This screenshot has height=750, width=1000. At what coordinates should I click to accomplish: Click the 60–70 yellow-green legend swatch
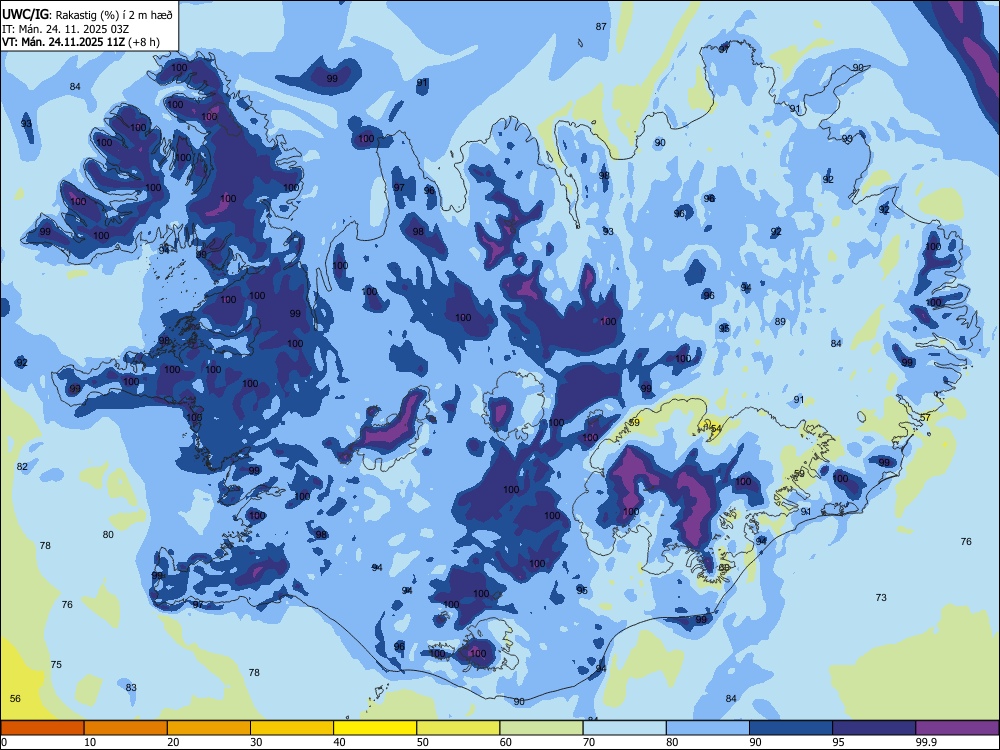541,728
